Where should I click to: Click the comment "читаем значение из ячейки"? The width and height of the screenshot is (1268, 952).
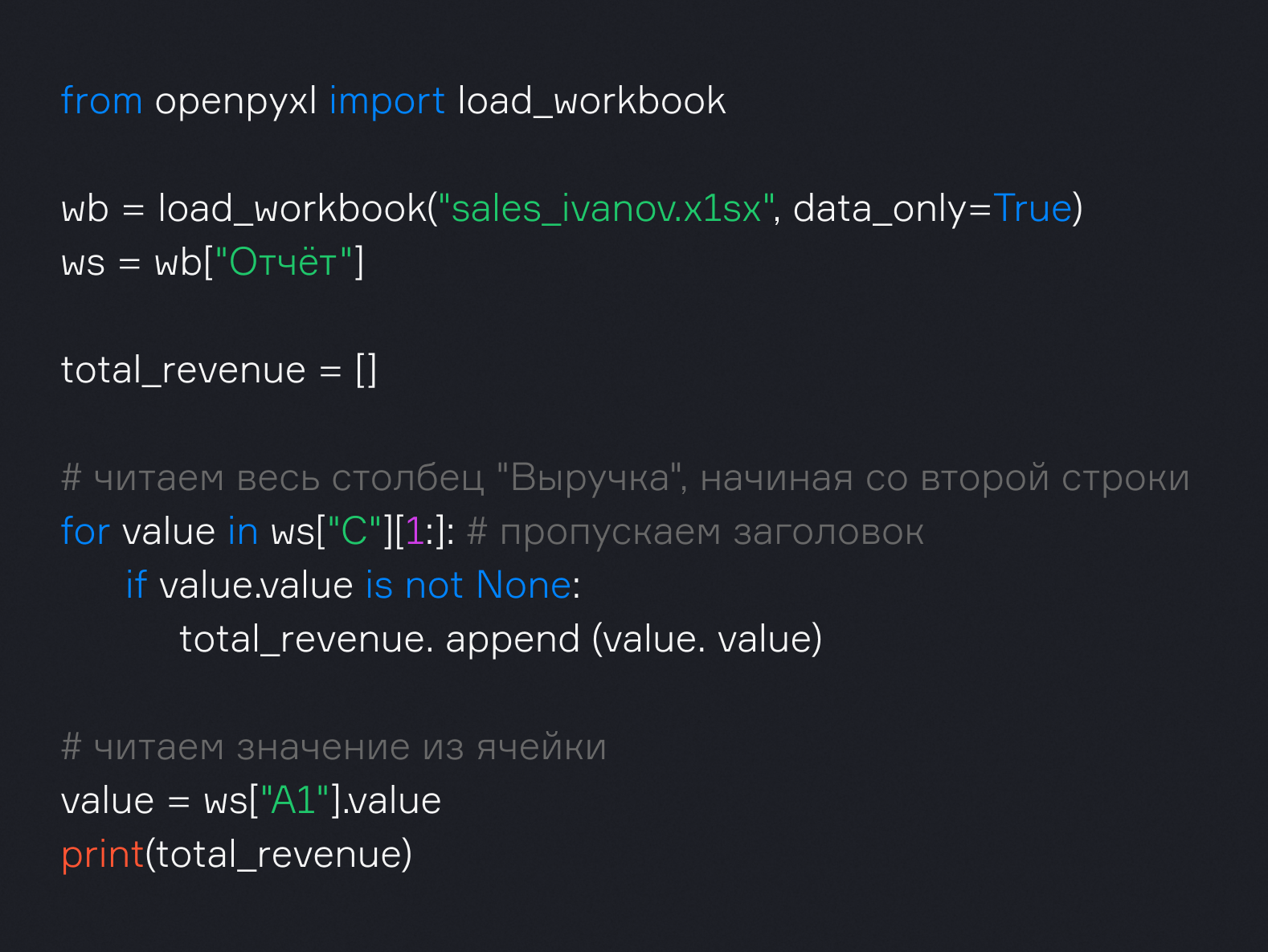[334, 747]
